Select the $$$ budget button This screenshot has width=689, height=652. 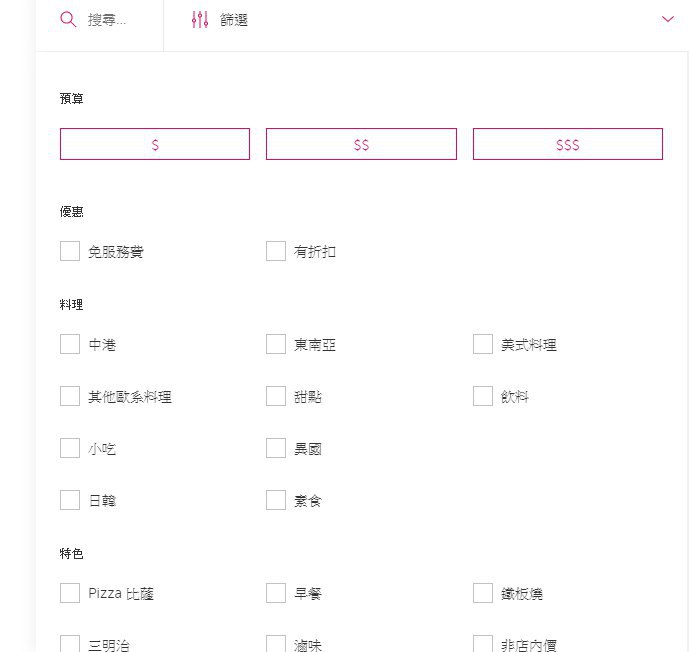pyautogui.click(x=567, y=144)
